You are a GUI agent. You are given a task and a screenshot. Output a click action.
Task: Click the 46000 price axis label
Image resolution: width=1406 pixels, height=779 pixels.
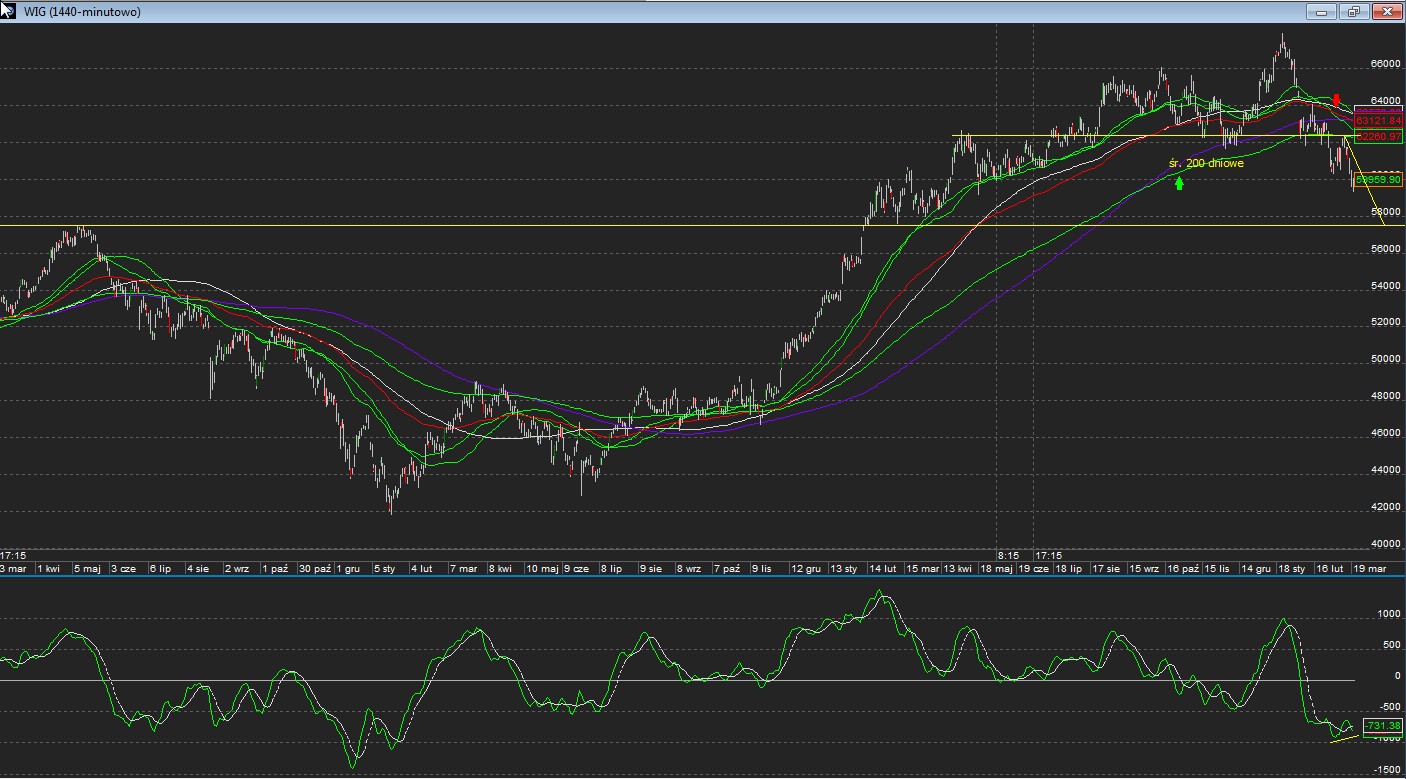(1385, 433)
